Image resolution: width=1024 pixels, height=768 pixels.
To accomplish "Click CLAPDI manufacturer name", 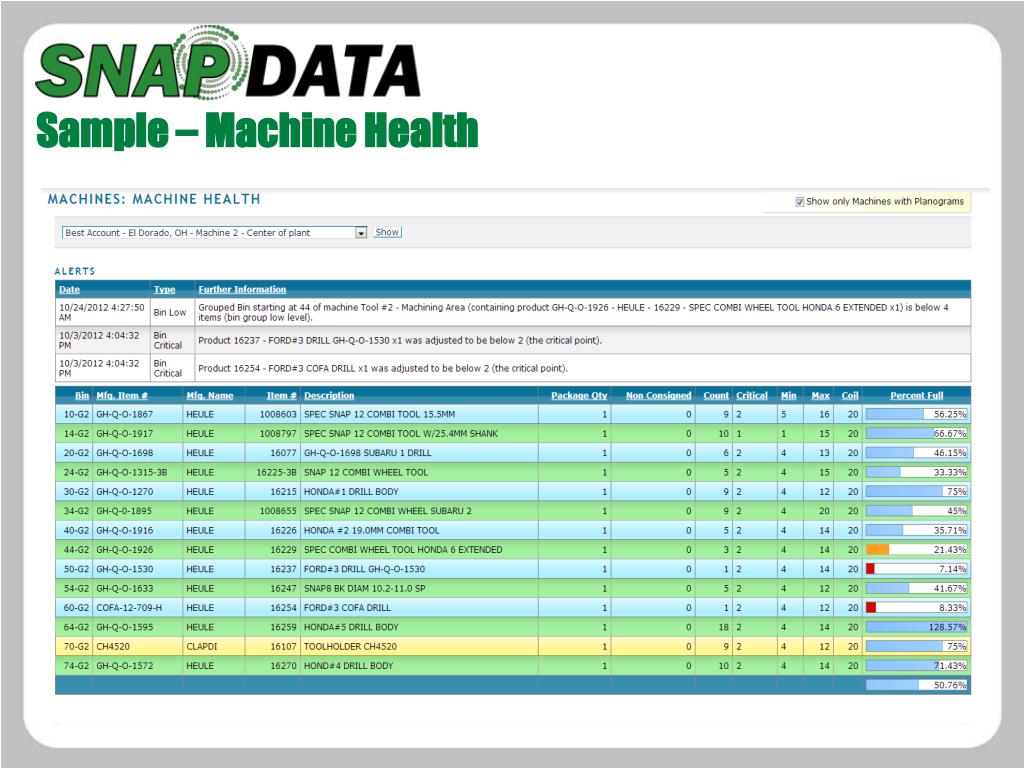I will [202, 647].
